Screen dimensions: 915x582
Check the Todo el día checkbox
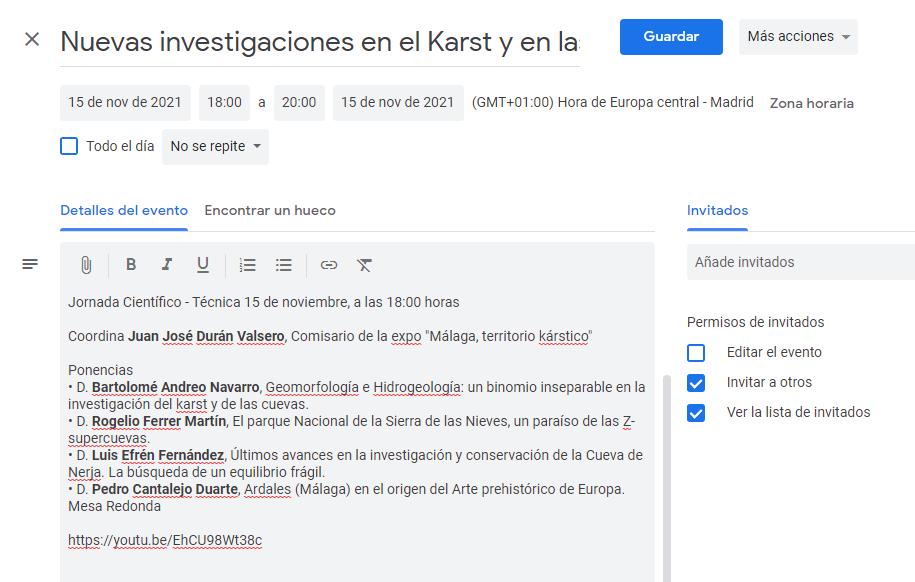pyautogui.click(x=69, y=146)
